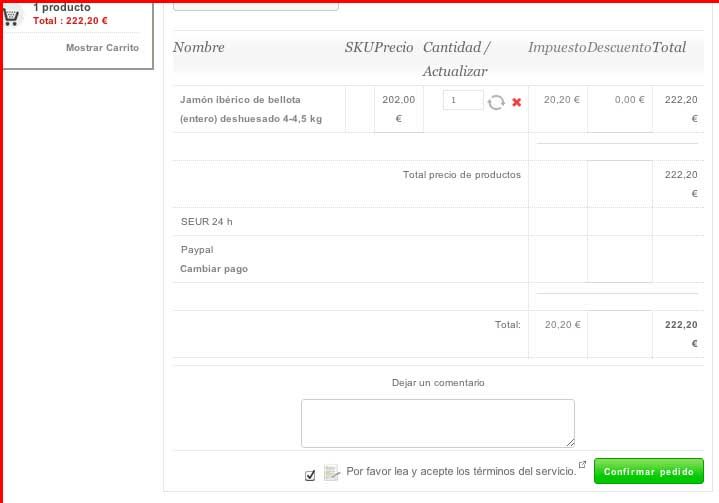Click the 20,20 € tax amount in Total row
The image size is (719, 503).
tap(563, 325)
